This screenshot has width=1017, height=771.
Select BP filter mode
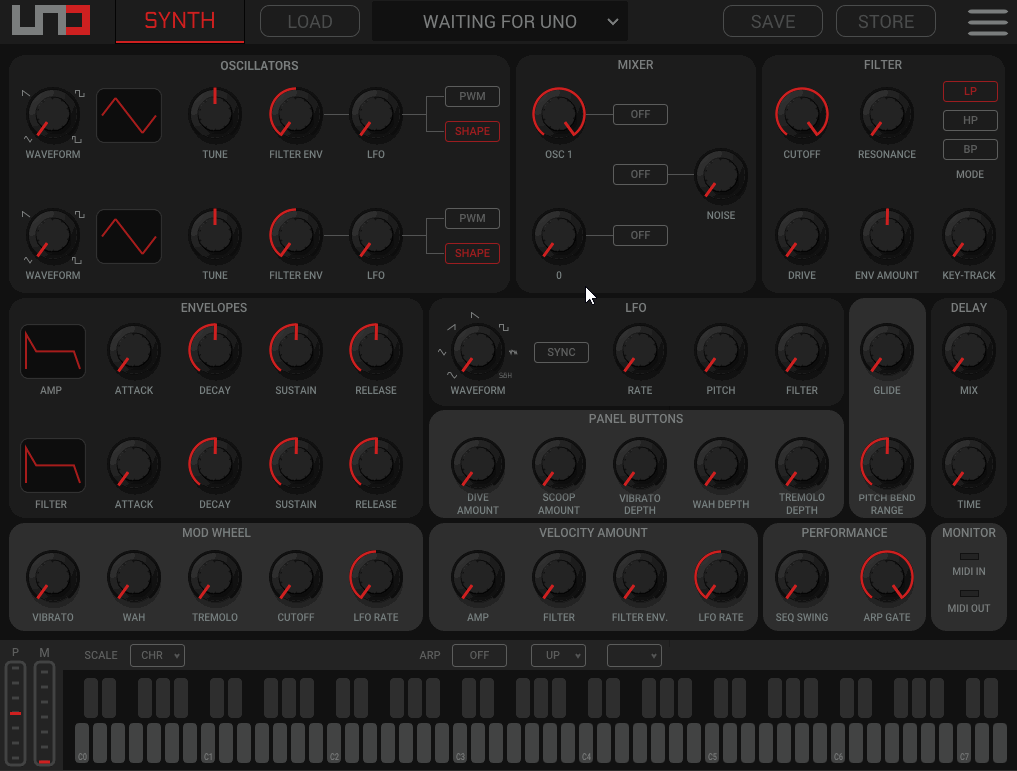[970, 149]
